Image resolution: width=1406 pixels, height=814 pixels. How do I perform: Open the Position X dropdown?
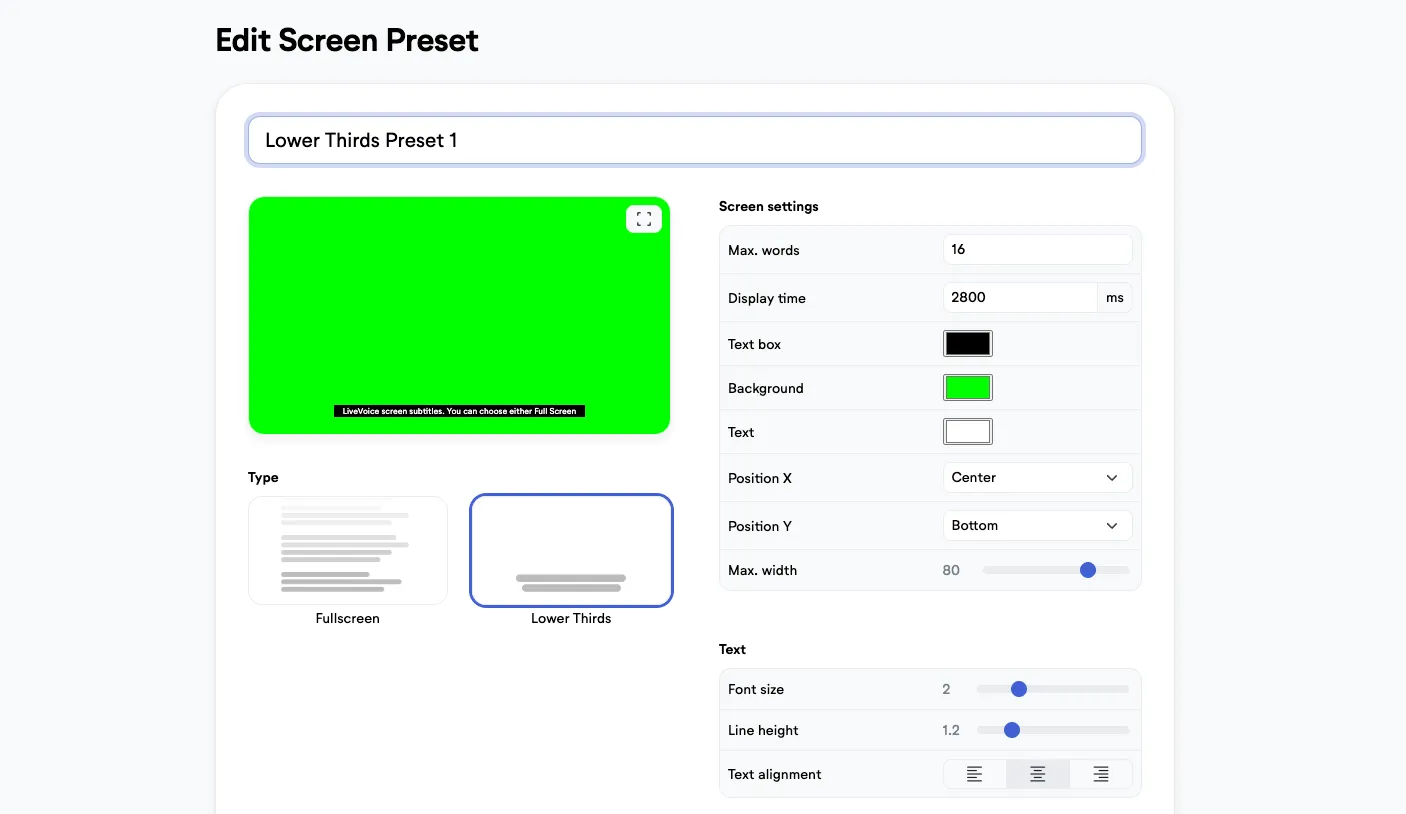(1037, 478)
